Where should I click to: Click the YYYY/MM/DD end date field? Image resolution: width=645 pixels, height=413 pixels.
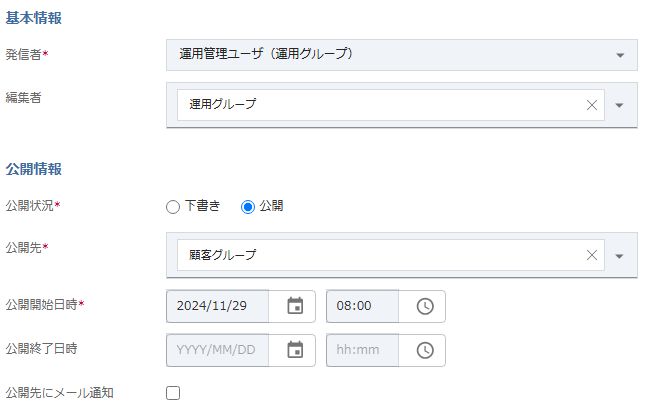pyautogui.click(x=220, y=350)
